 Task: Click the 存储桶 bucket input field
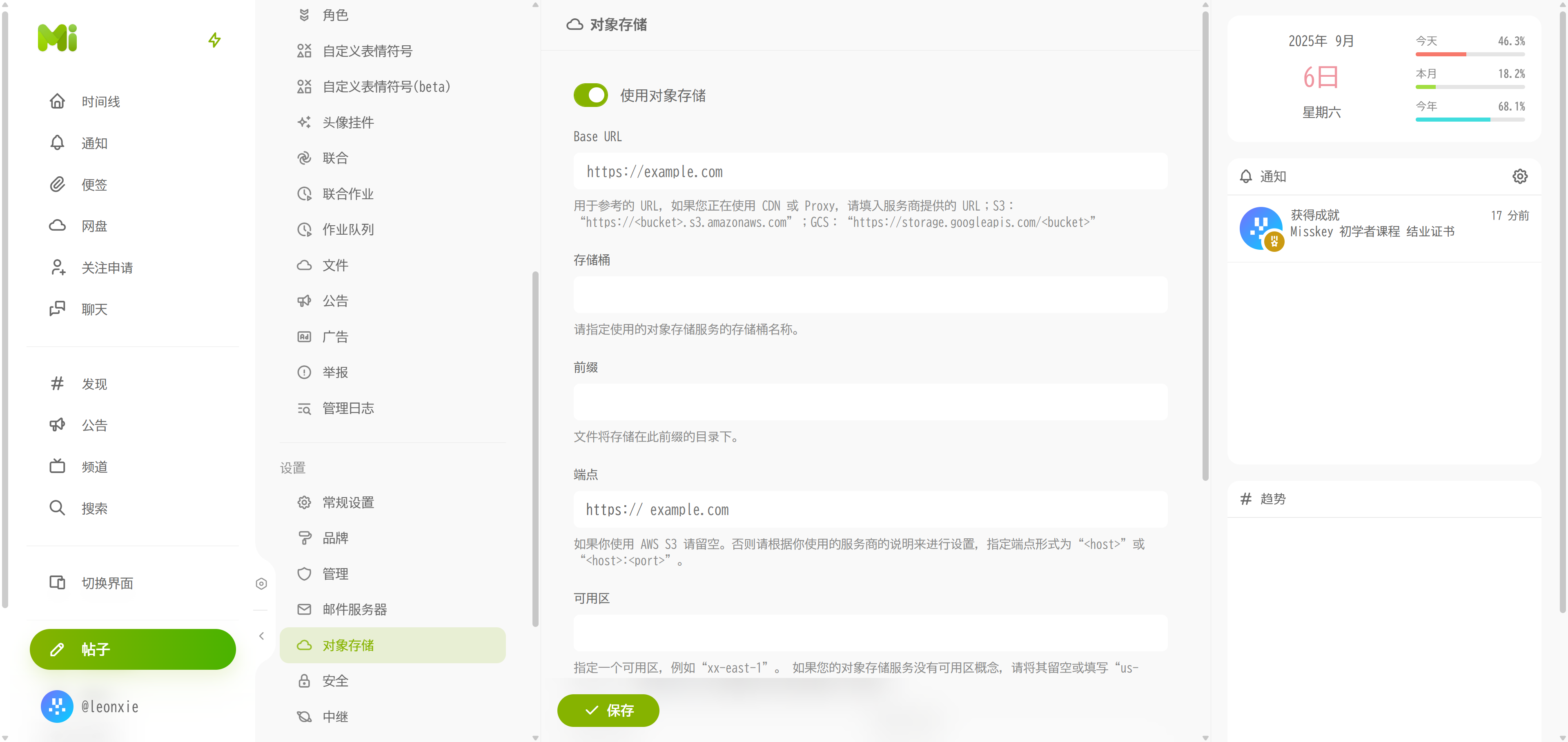[870, 295]
